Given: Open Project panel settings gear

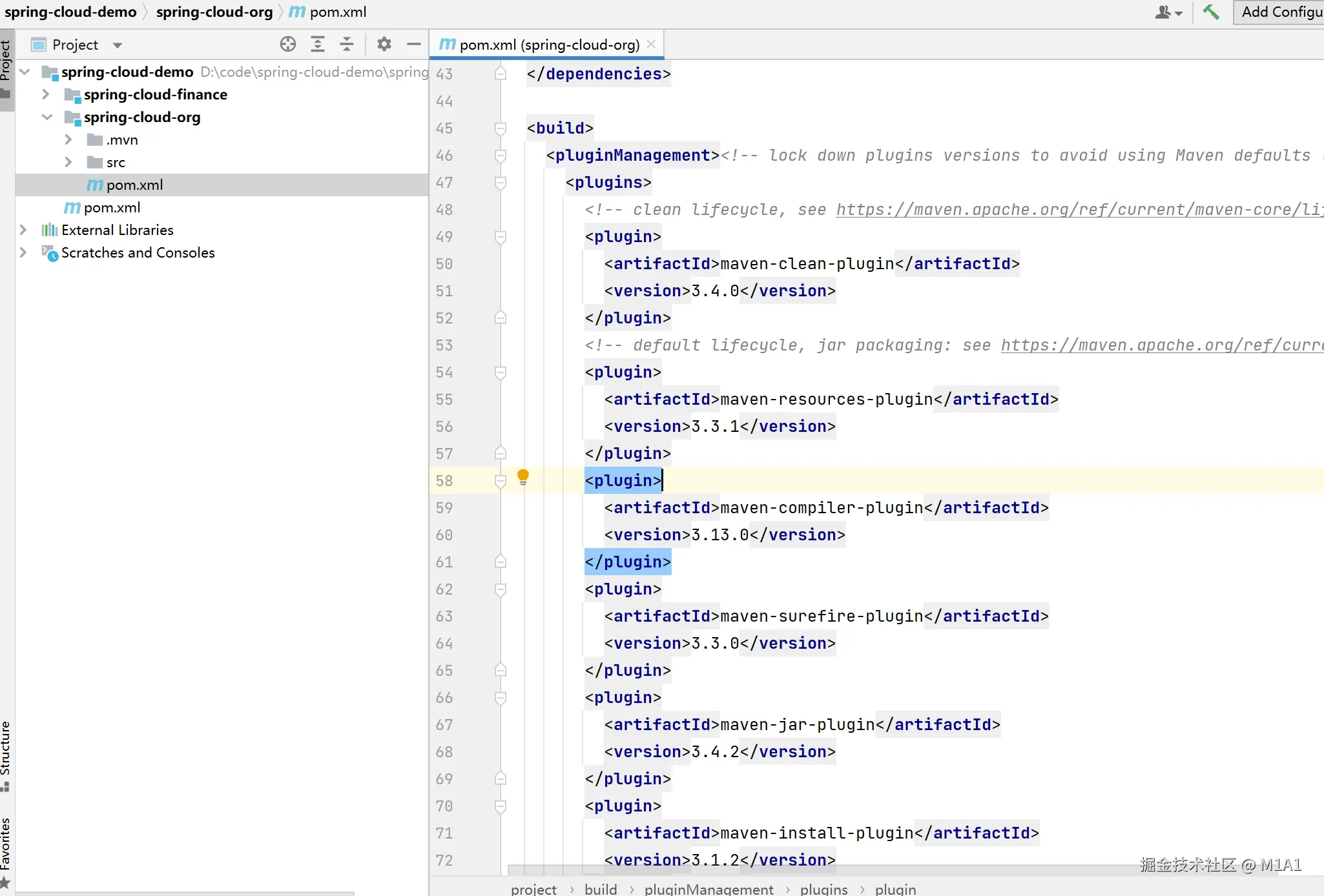Looking at the screenshot, I should [x=384, y=45].
